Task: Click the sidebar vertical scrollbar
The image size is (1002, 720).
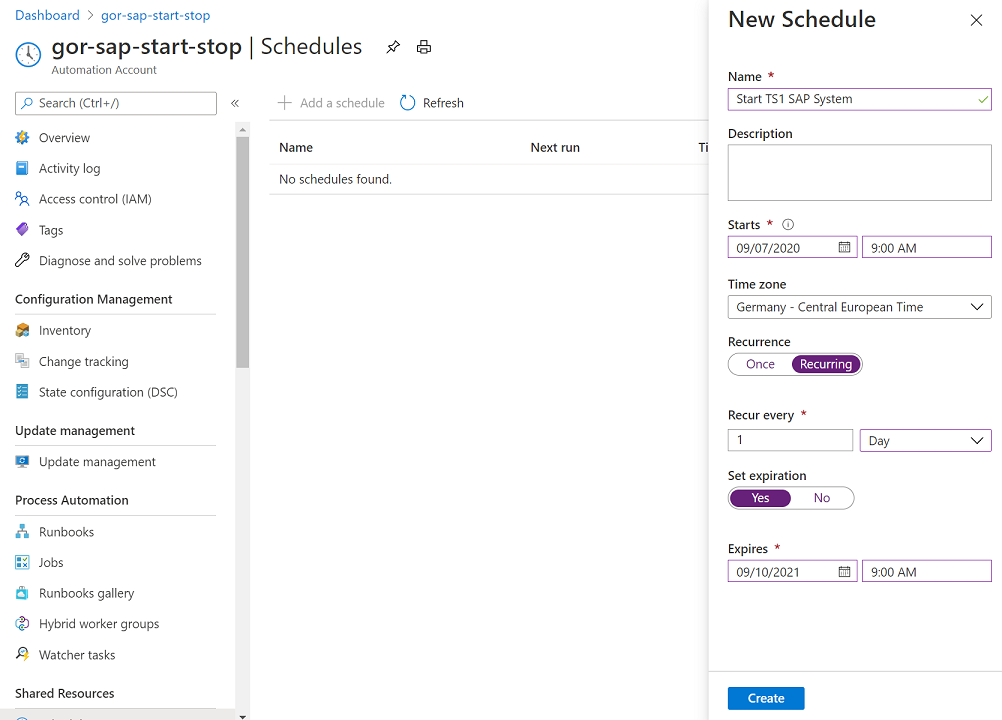Action: (242, 252)
